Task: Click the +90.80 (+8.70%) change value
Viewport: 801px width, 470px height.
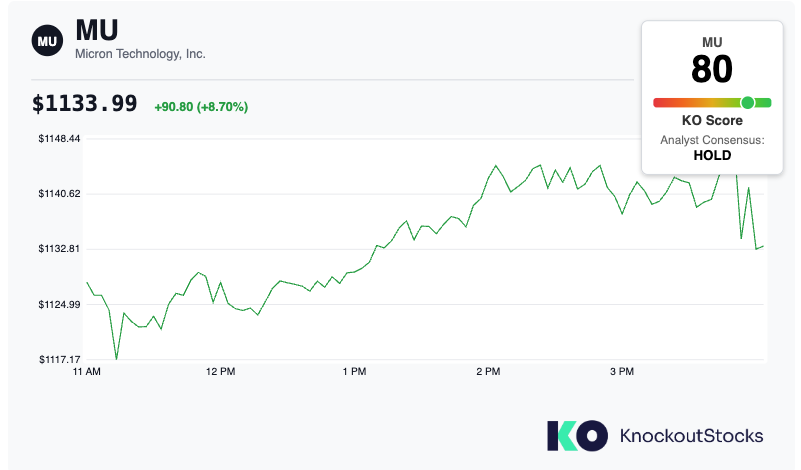Action: point(201,107)
